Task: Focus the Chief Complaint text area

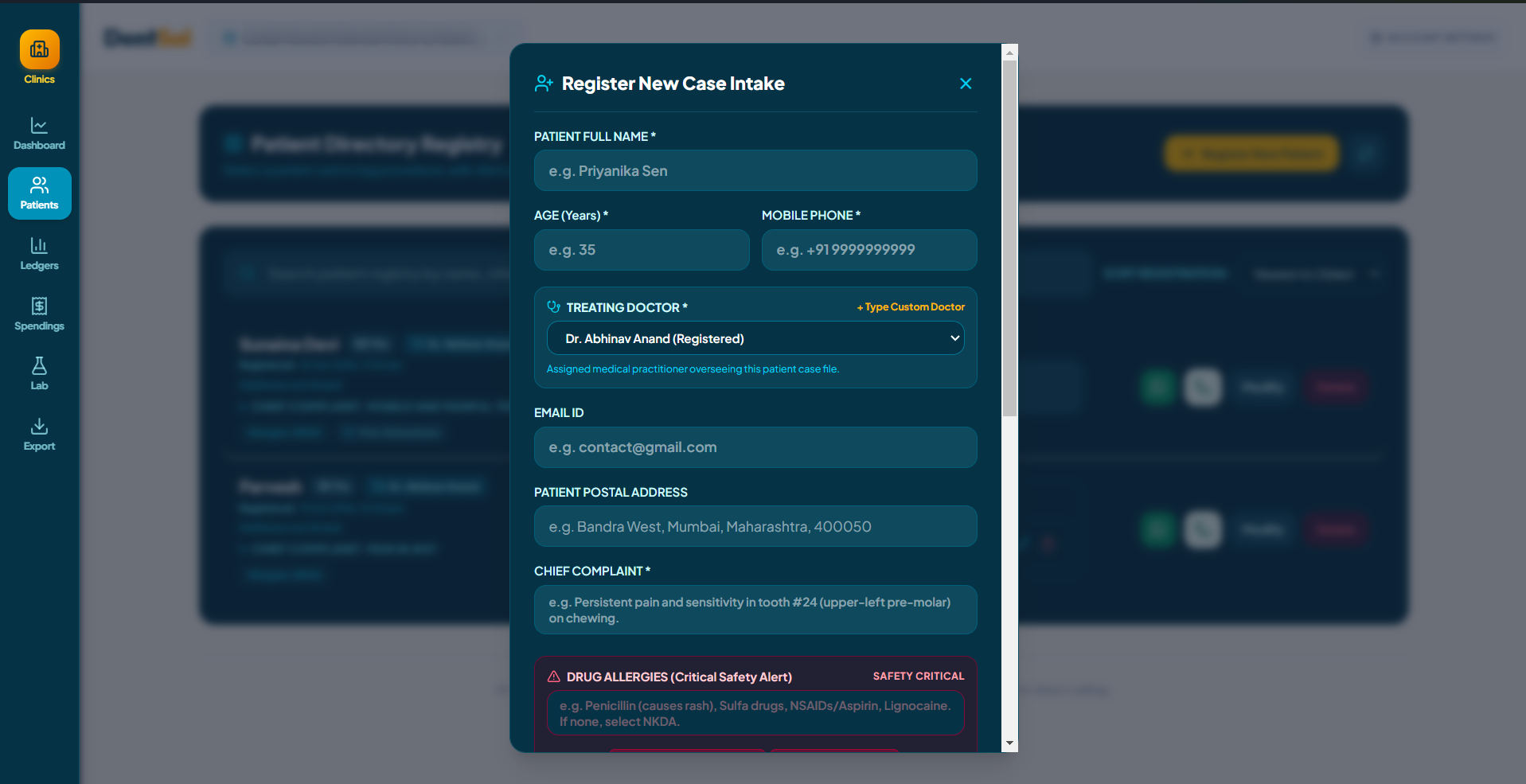Action: [755, 610]
